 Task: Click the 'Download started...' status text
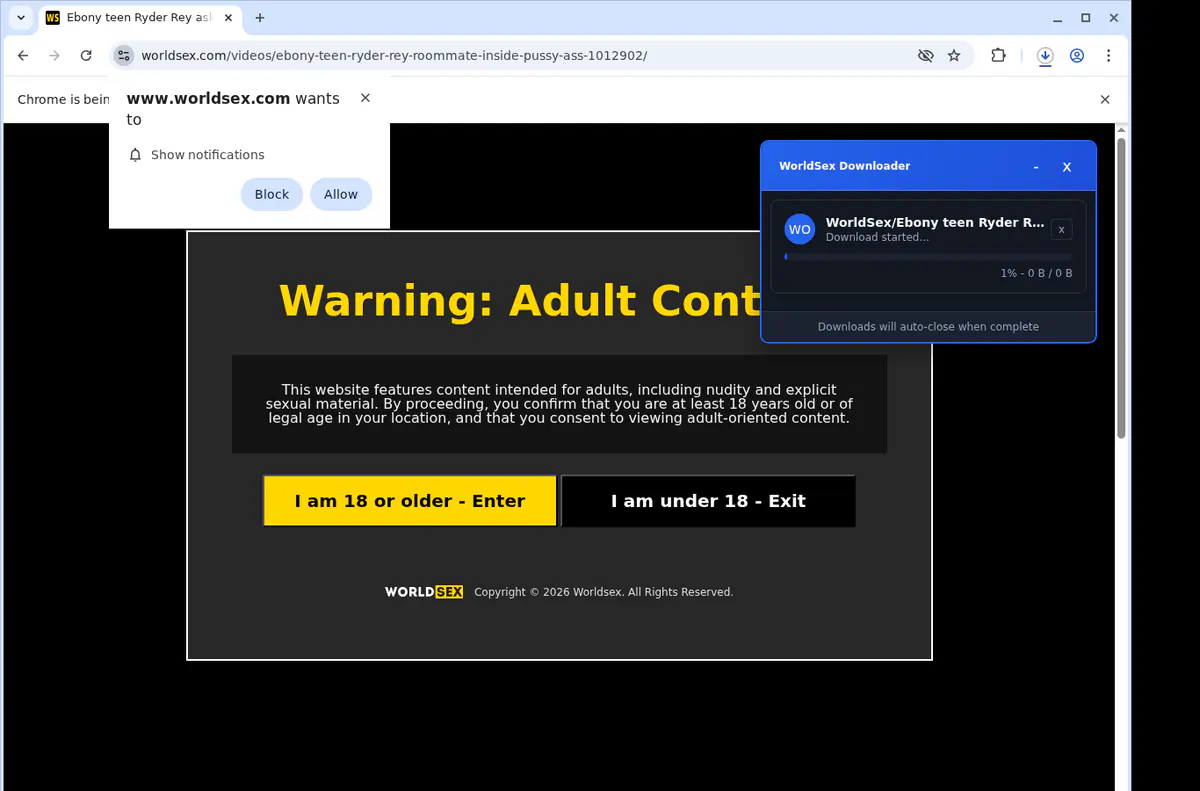coord(877,237)
